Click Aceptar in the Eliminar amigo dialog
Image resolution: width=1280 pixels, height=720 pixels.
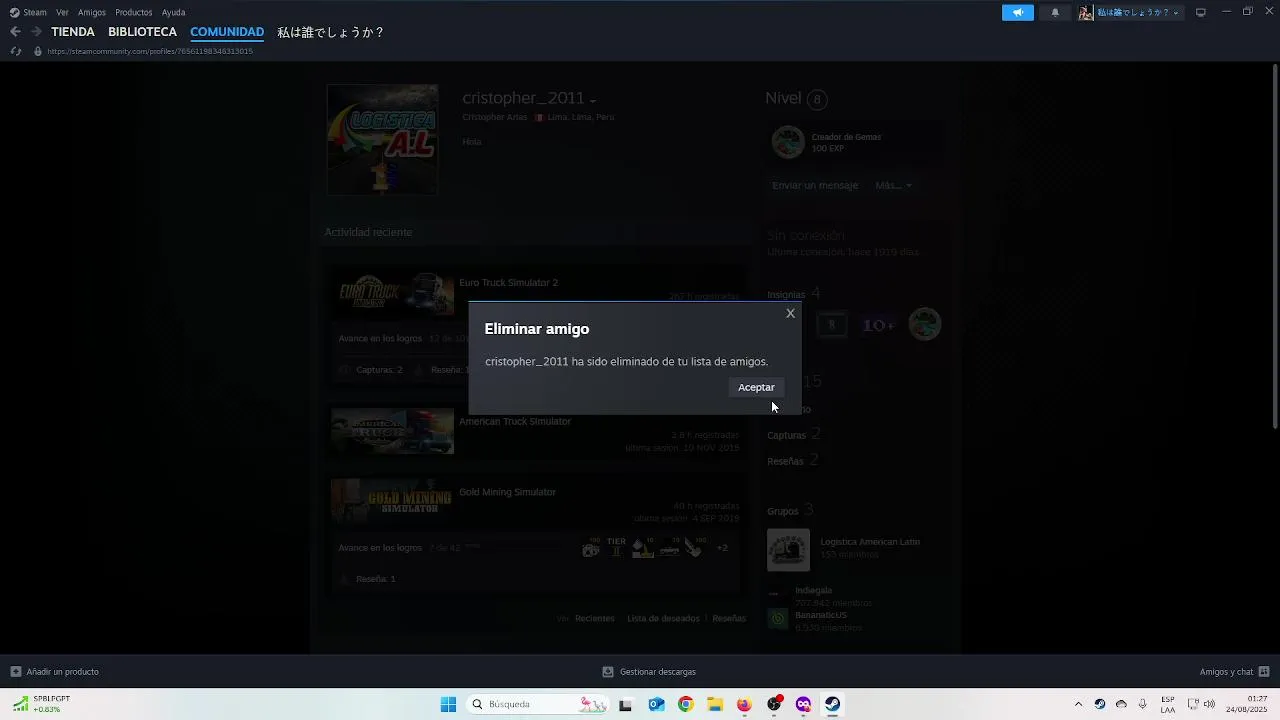pos(756,387)
